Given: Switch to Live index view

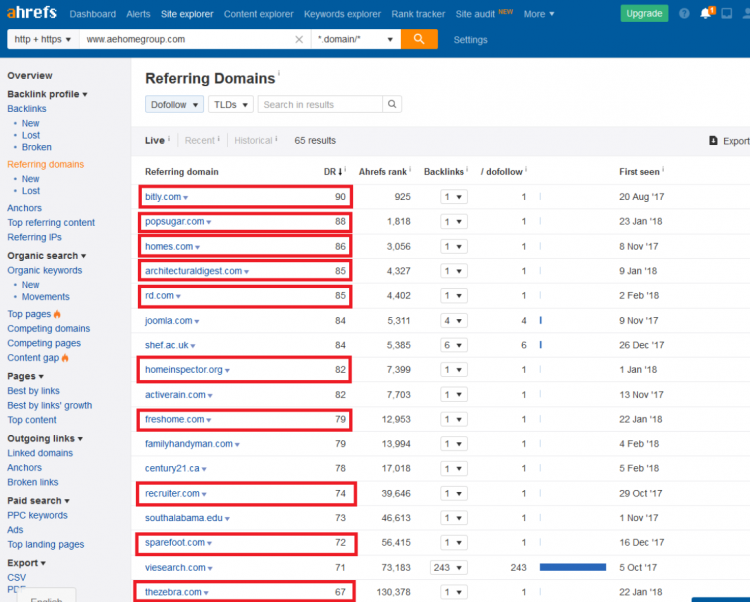Looking at the screenshot, I should coord(154,141).
